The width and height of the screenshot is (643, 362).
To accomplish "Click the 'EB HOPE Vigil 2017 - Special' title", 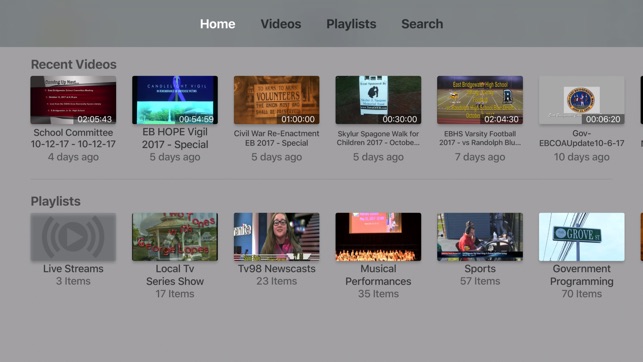I will (175, 138).
